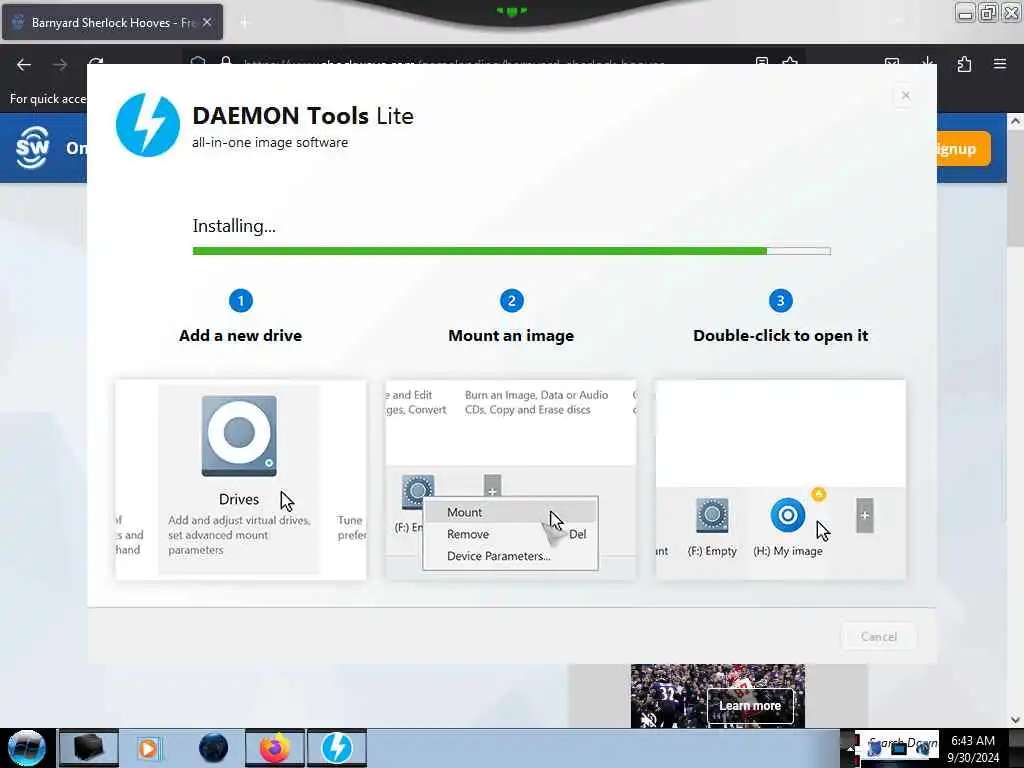Click the Add a new drive heading
Image resolution: width=1024 pixels, height=768 pixels.
pos(240,336)
